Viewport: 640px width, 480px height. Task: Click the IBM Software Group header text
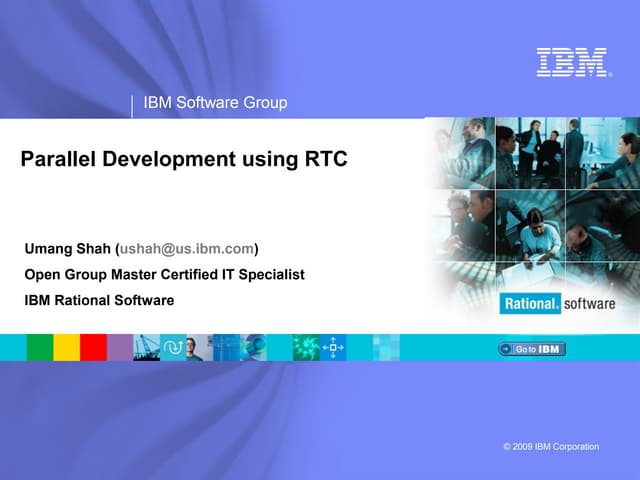pos(215,102)
